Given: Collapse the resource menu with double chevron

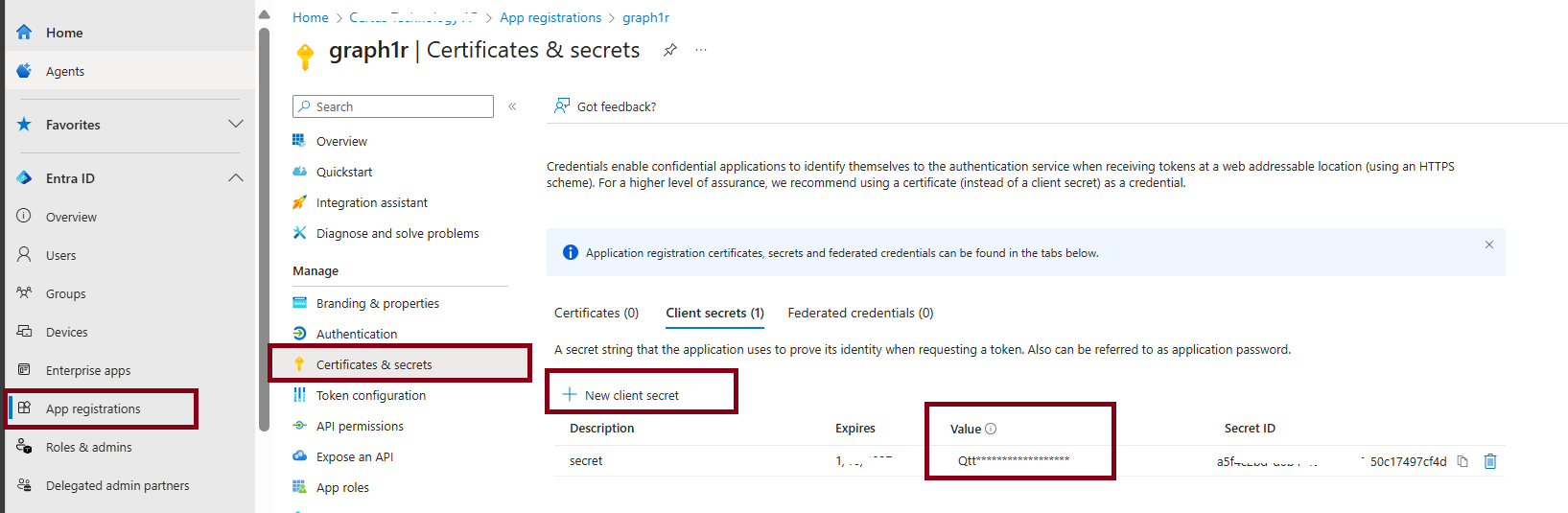Looking at the screenshot, I should pos(512,106).
